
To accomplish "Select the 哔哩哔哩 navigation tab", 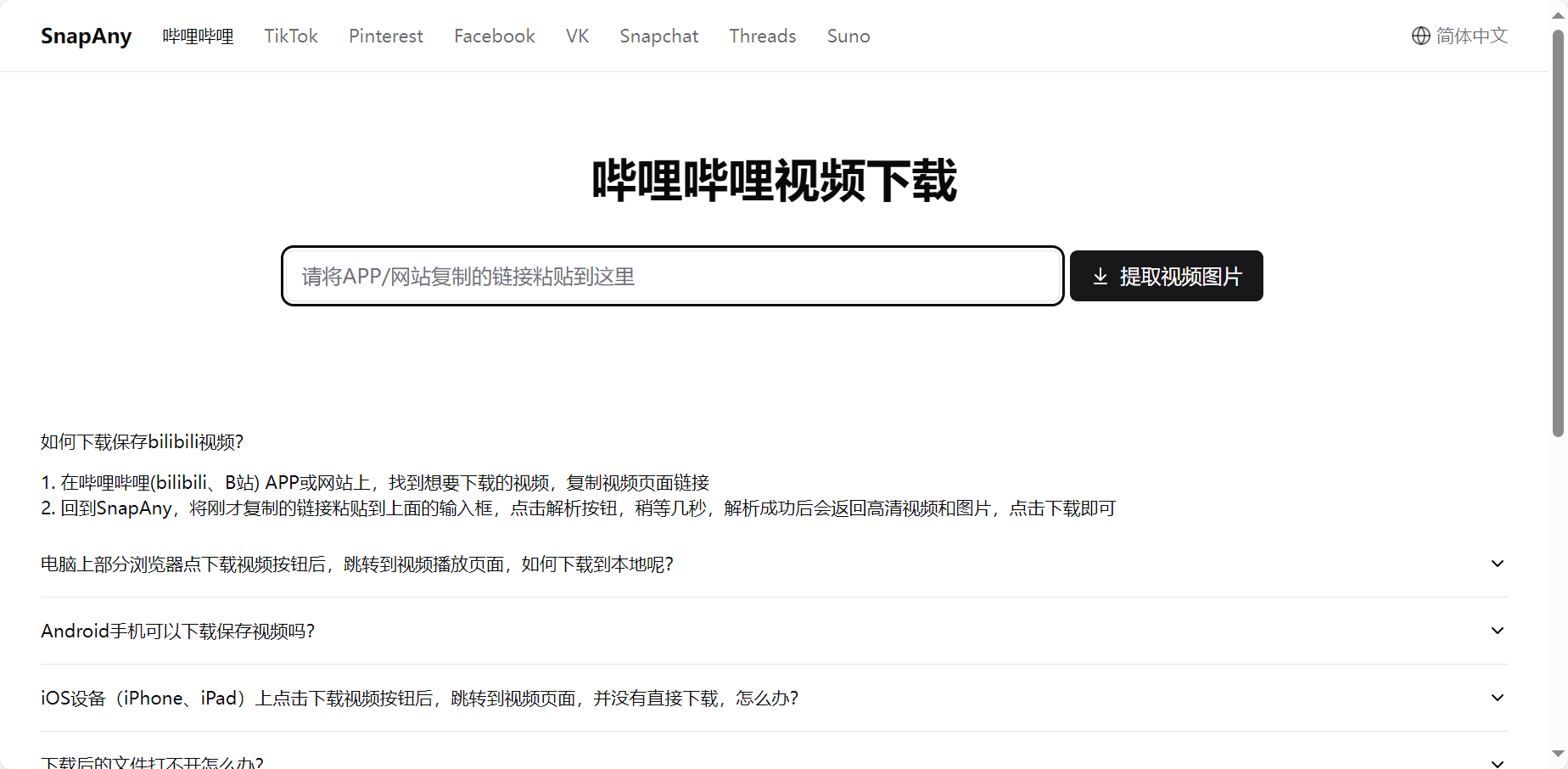I will point(198,36).
